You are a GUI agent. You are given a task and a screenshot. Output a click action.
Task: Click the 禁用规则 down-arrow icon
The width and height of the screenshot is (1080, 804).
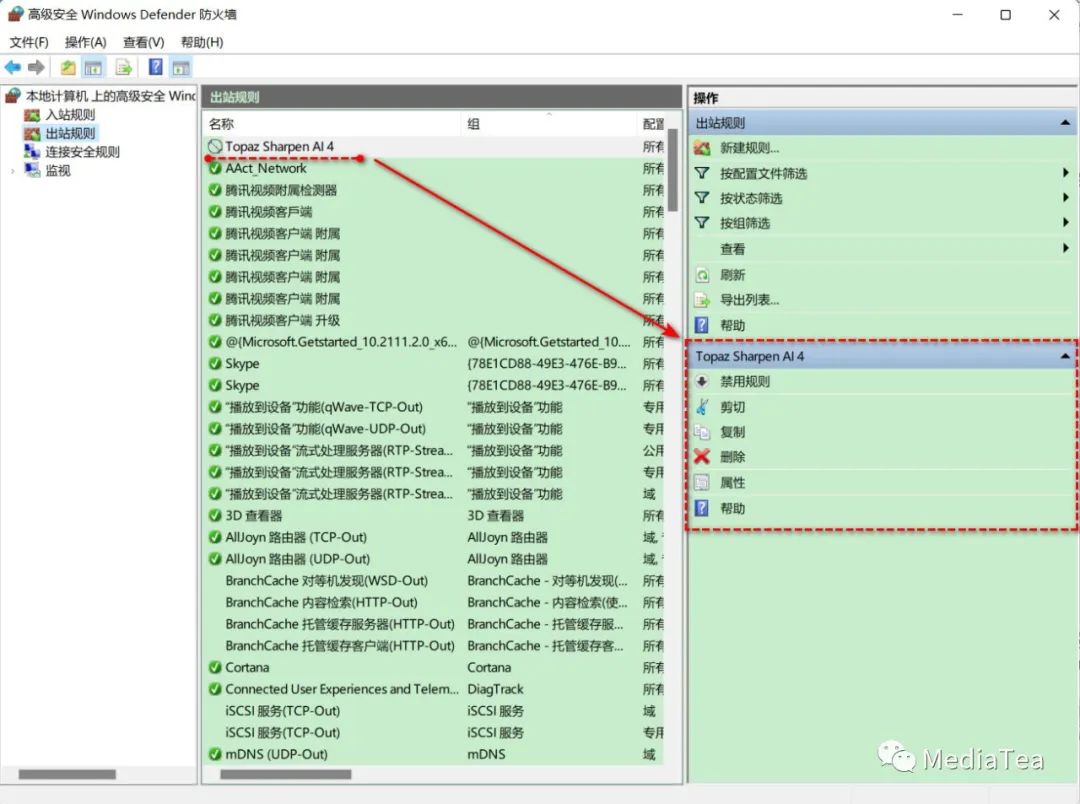702,381
